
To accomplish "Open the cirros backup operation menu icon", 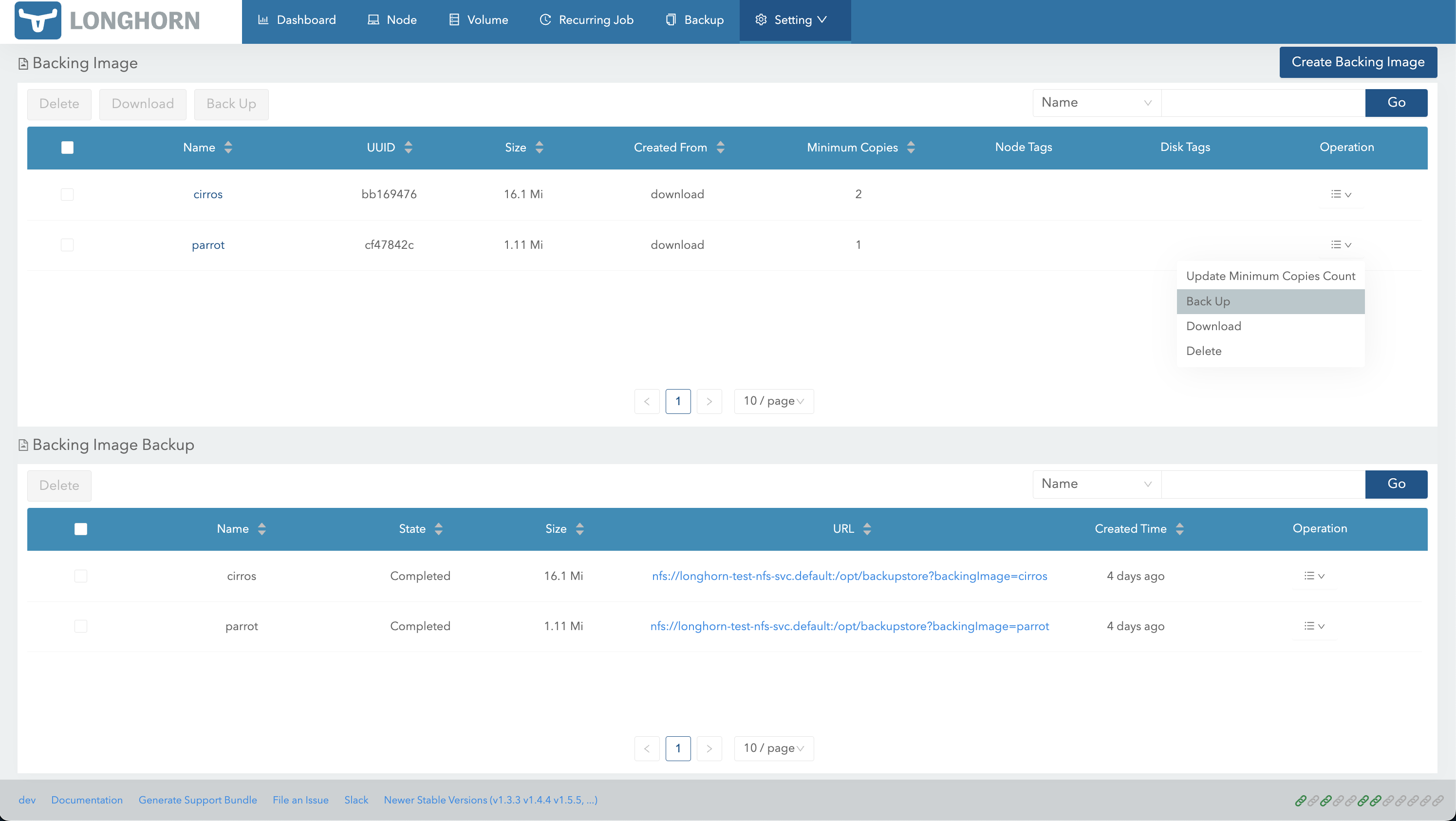I will click(x=1314, y=576).
